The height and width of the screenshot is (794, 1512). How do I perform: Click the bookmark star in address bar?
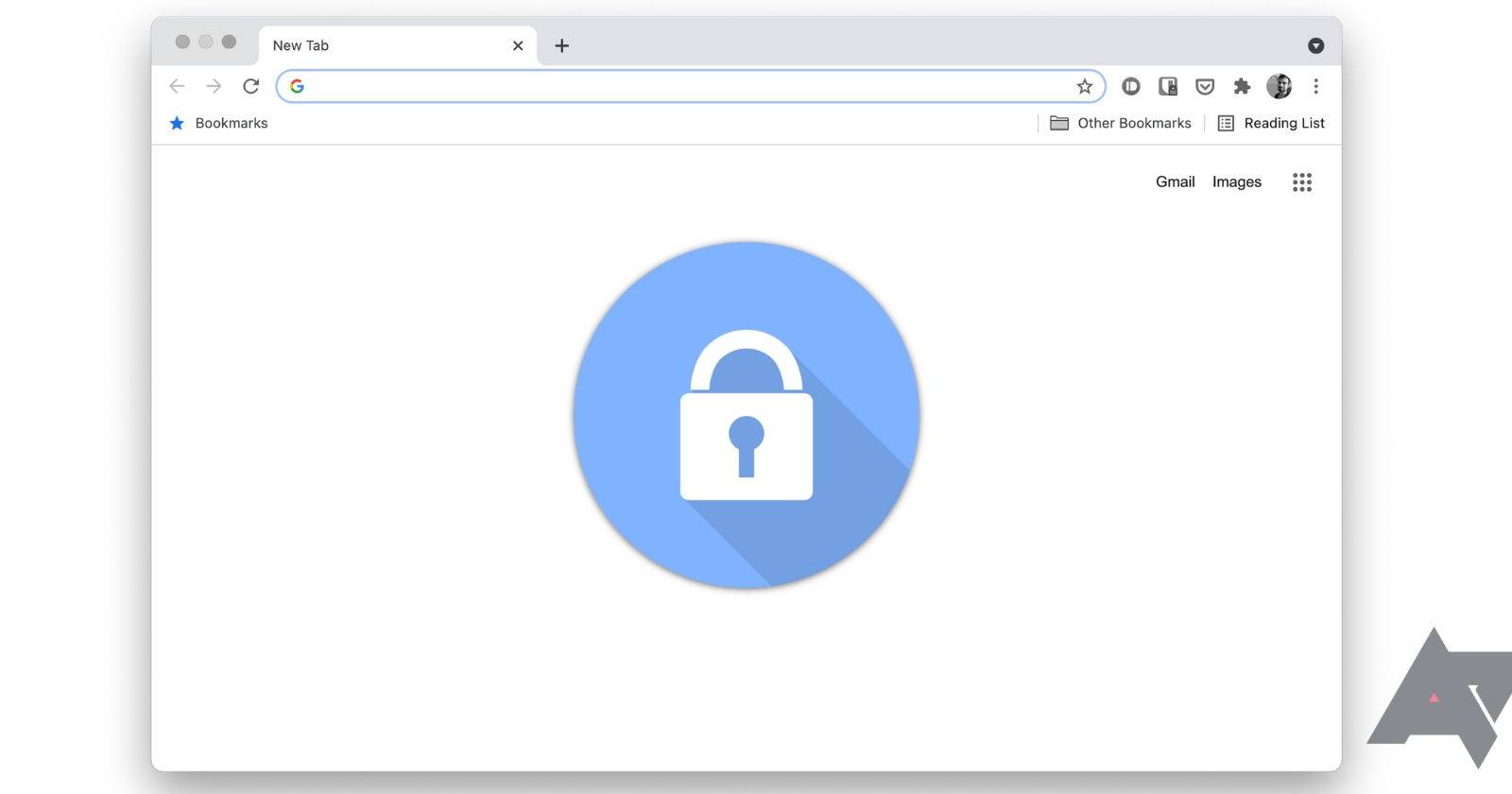(1084, 86)
